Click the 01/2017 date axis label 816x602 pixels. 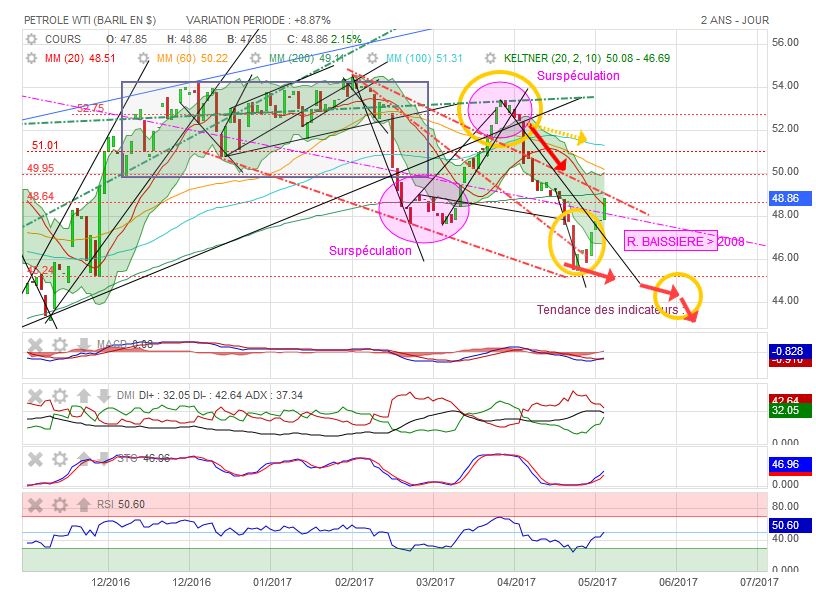[273, 582]
